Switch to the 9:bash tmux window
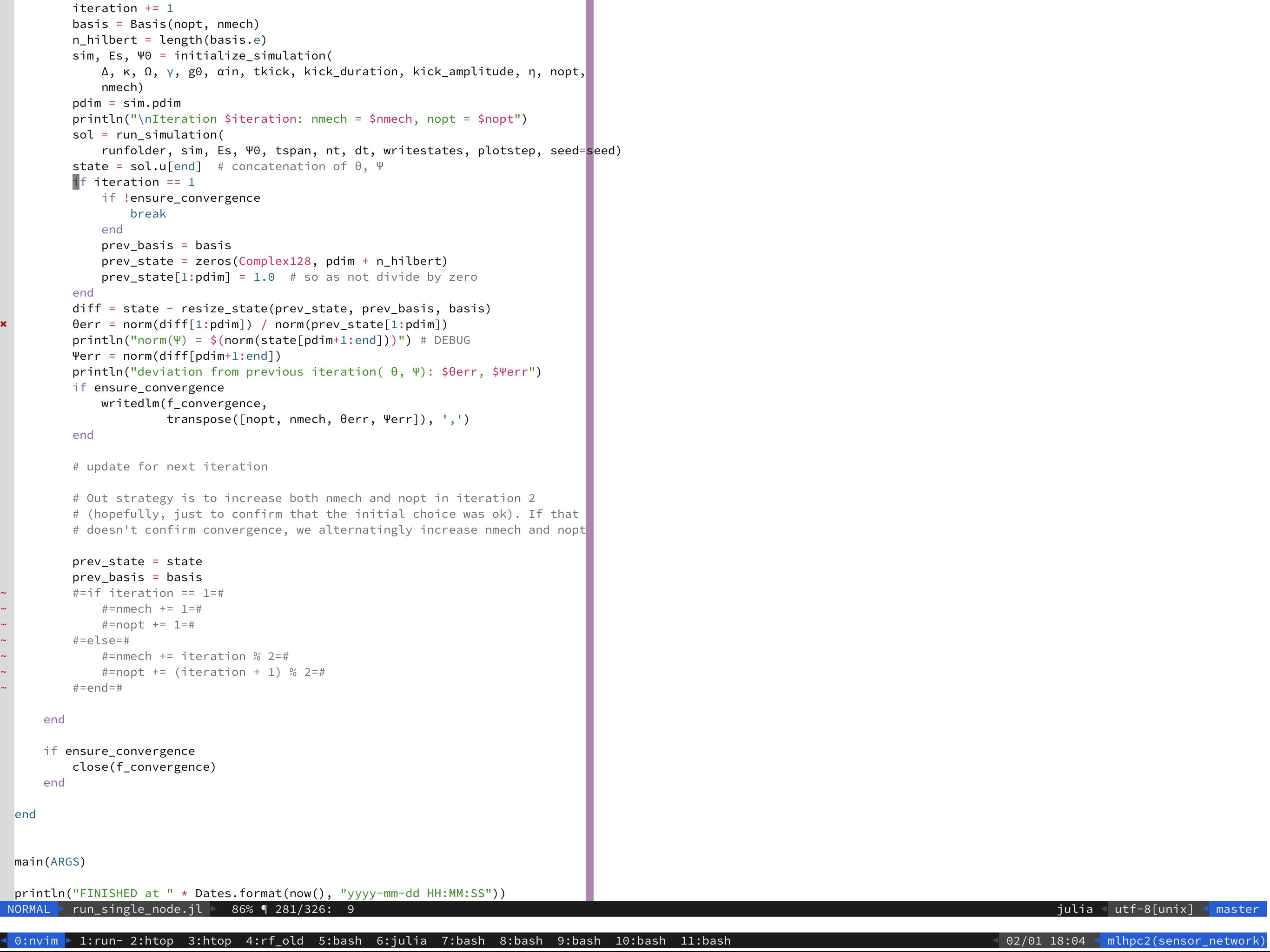 (x=579, y=940)
